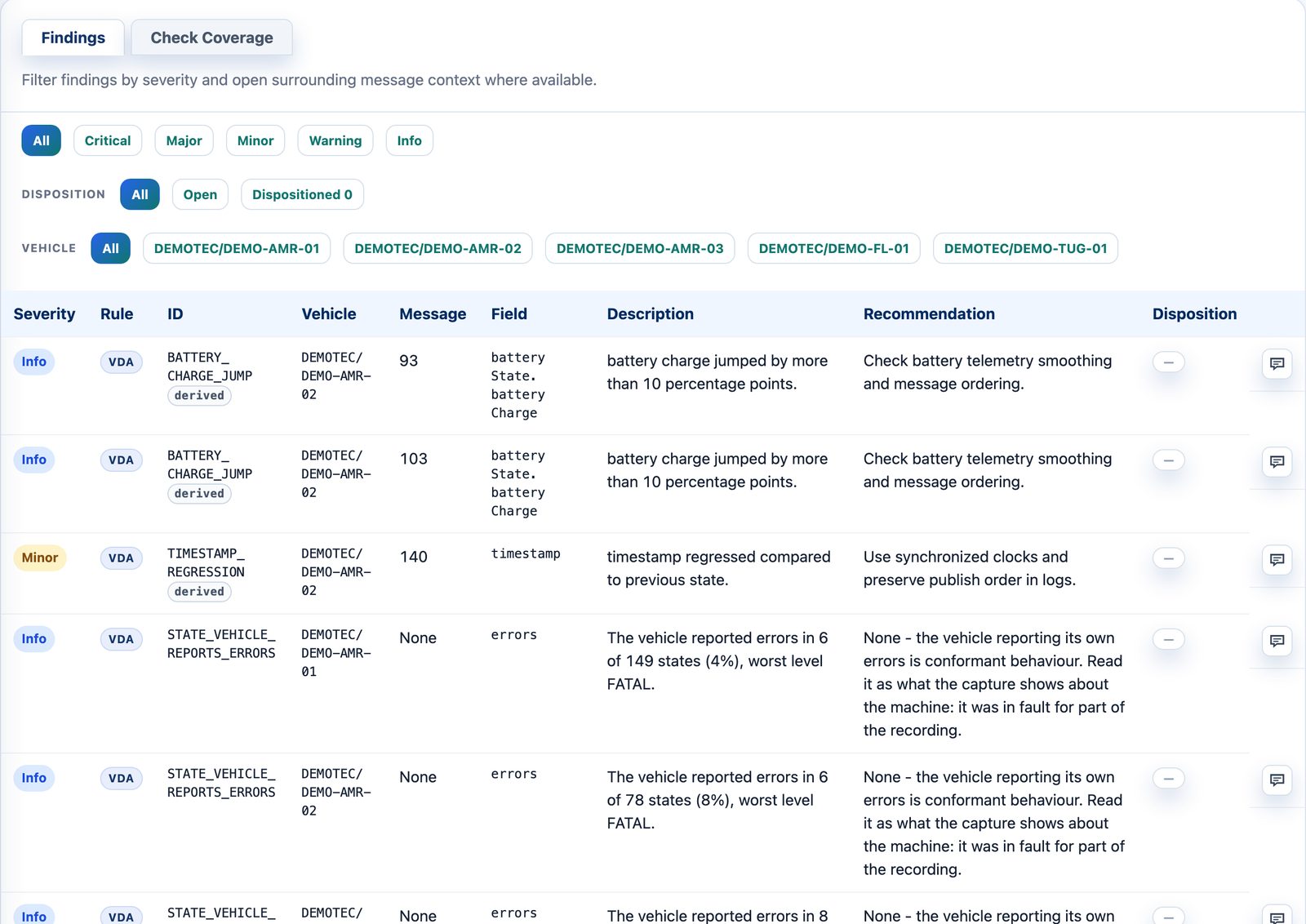
Task: Open comment icon for 78 states errors row
Action: click(1277, 780)
